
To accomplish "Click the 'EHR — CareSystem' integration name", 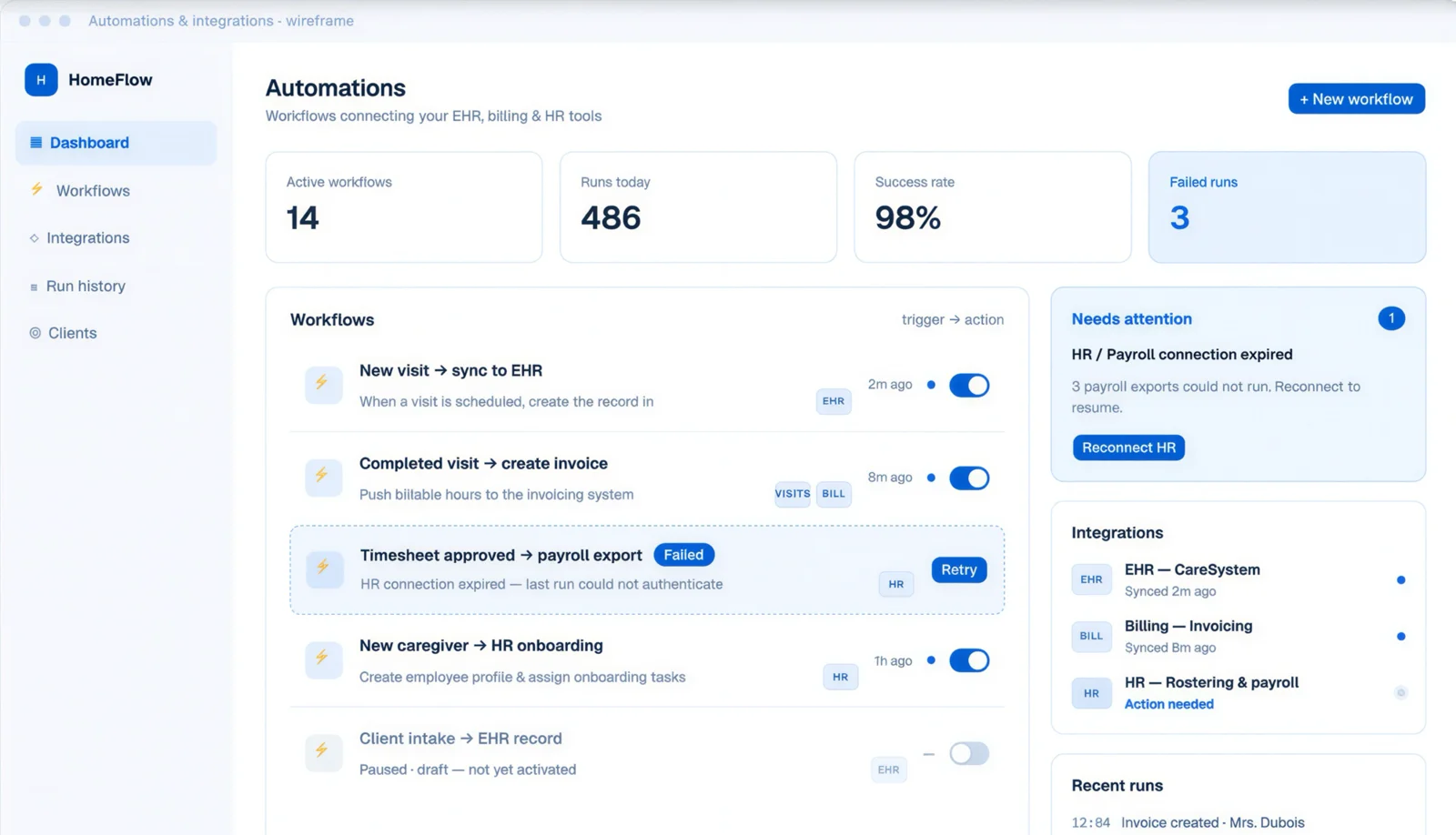I will pos(1192,569).
